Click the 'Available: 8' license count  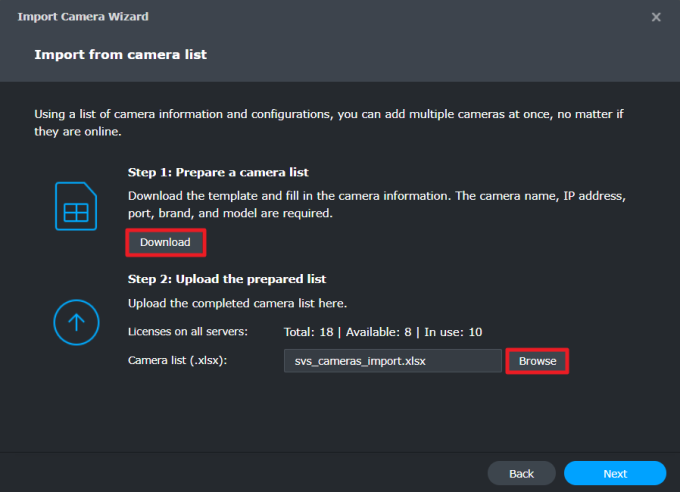[x=381, y=331]
